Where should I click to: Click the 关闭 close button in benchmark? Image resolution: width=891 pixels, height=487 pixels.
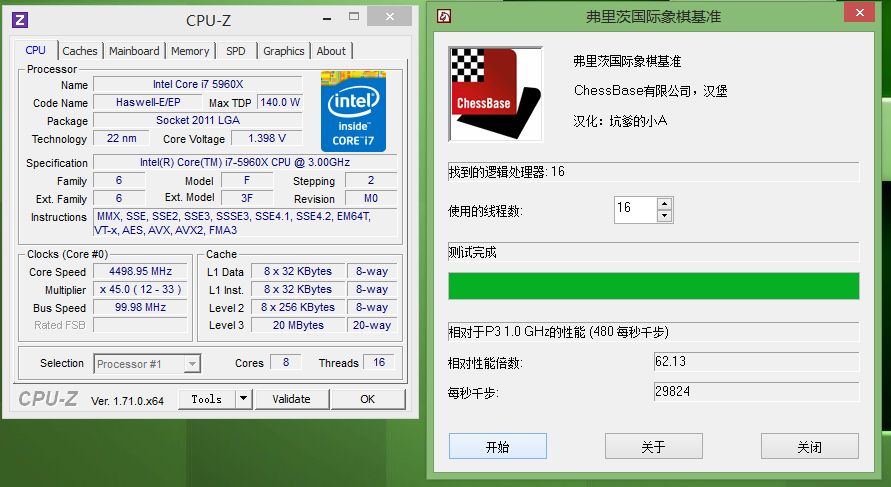click(810, 446)
